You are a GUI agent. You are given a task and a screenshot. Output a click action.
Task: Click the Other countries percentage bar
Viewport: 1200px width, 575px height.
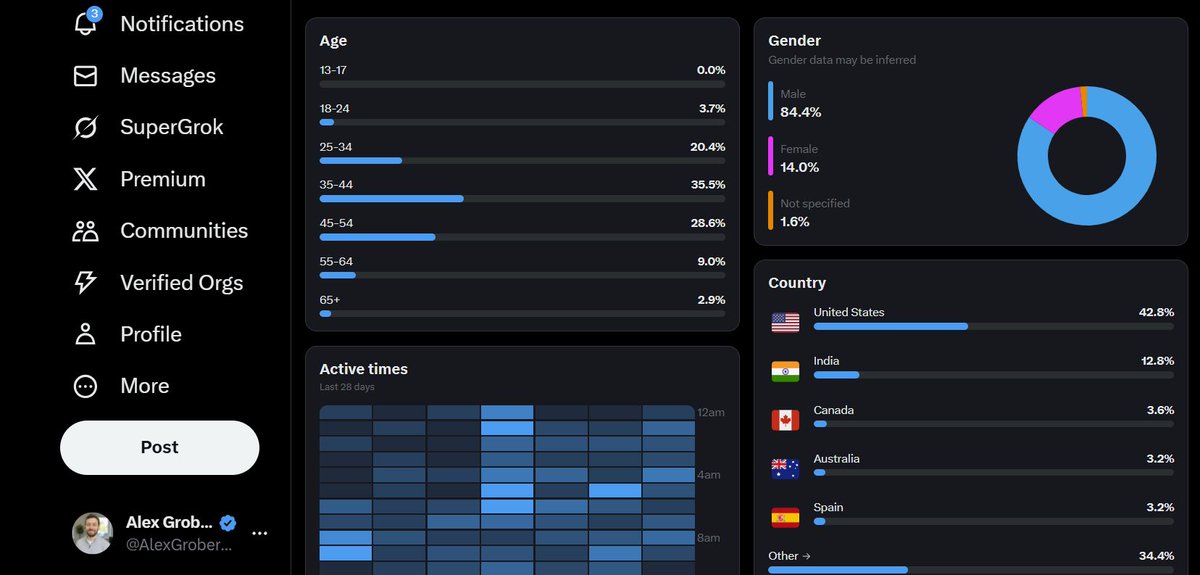pyautogui.click(x=971, y=570)
